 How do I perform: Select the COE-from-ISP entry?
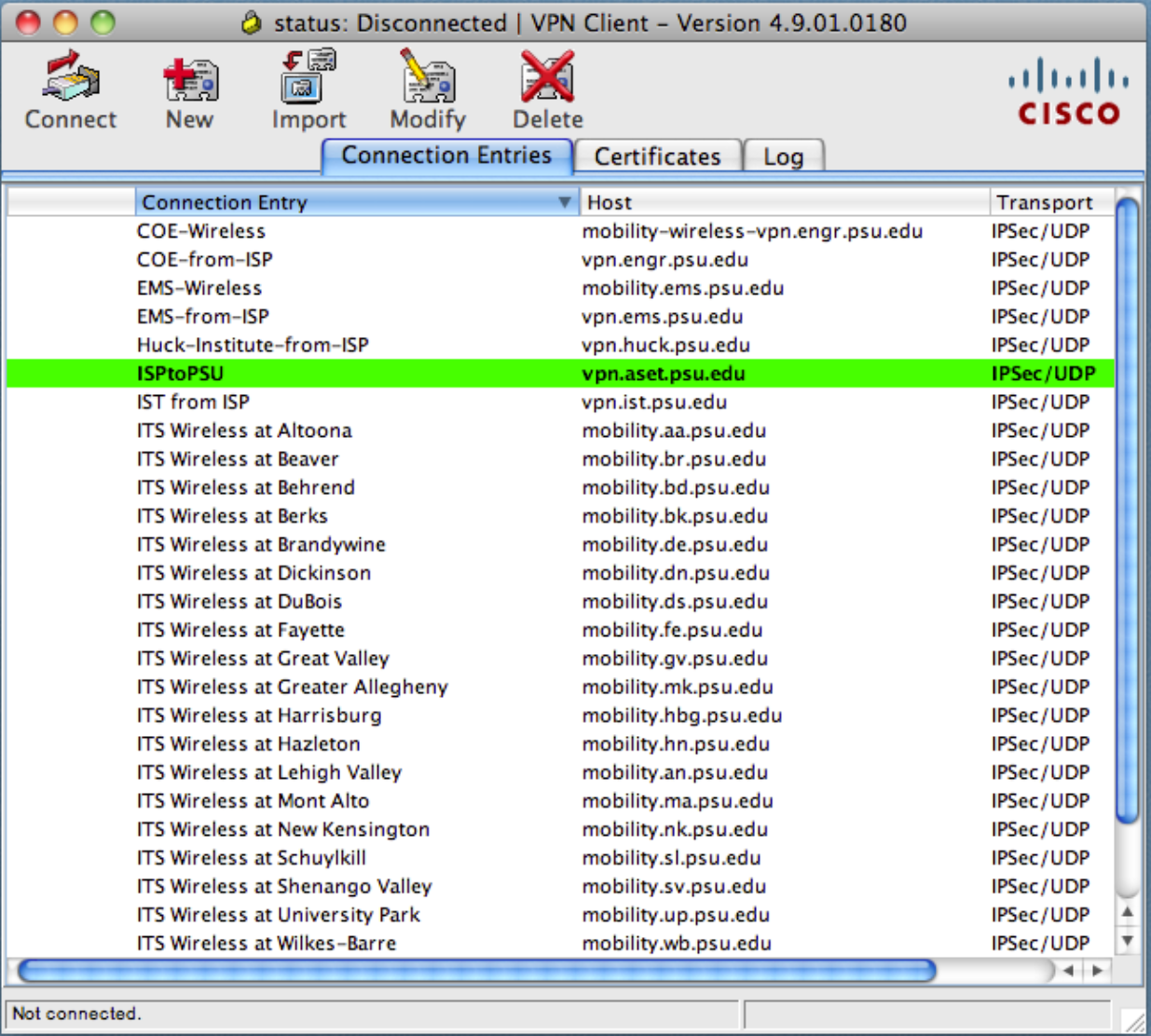click(560, 260)
